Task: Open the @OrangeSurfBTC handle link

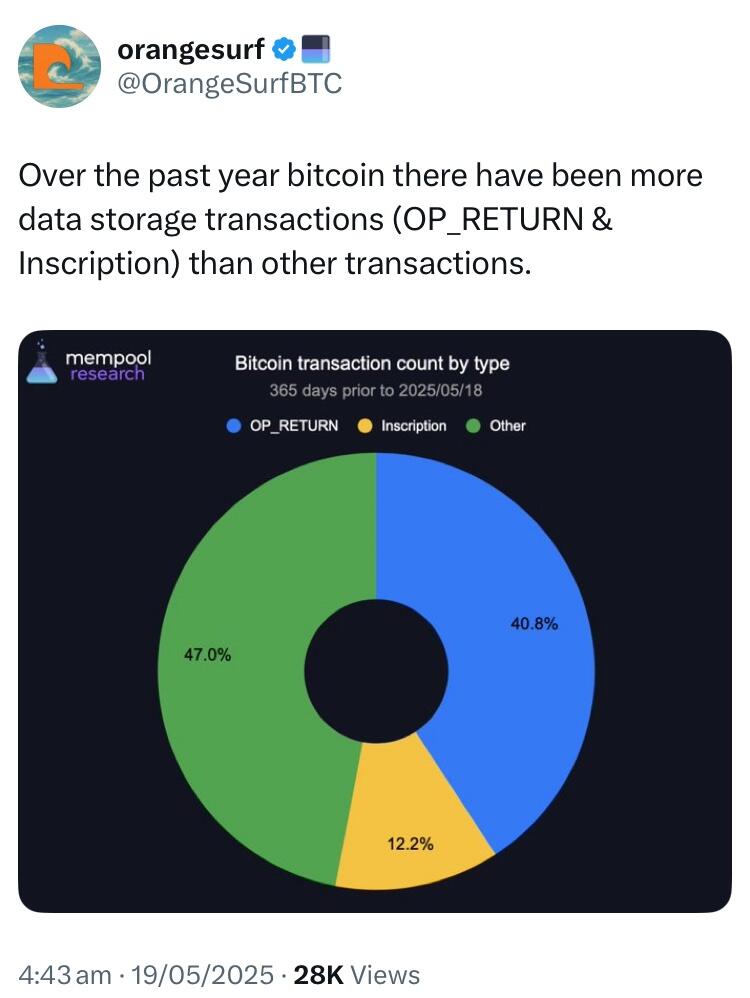Action: click(x=230, y=83)
